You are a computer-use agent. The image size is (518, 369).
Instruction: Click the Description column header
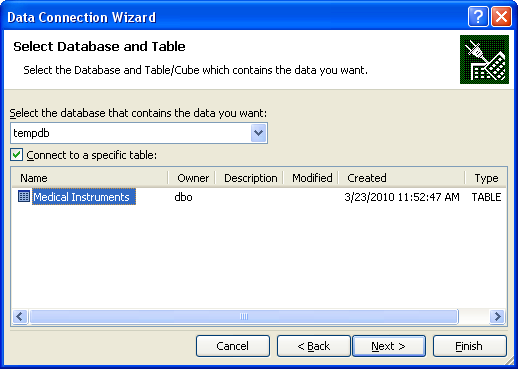coord(250,178)
